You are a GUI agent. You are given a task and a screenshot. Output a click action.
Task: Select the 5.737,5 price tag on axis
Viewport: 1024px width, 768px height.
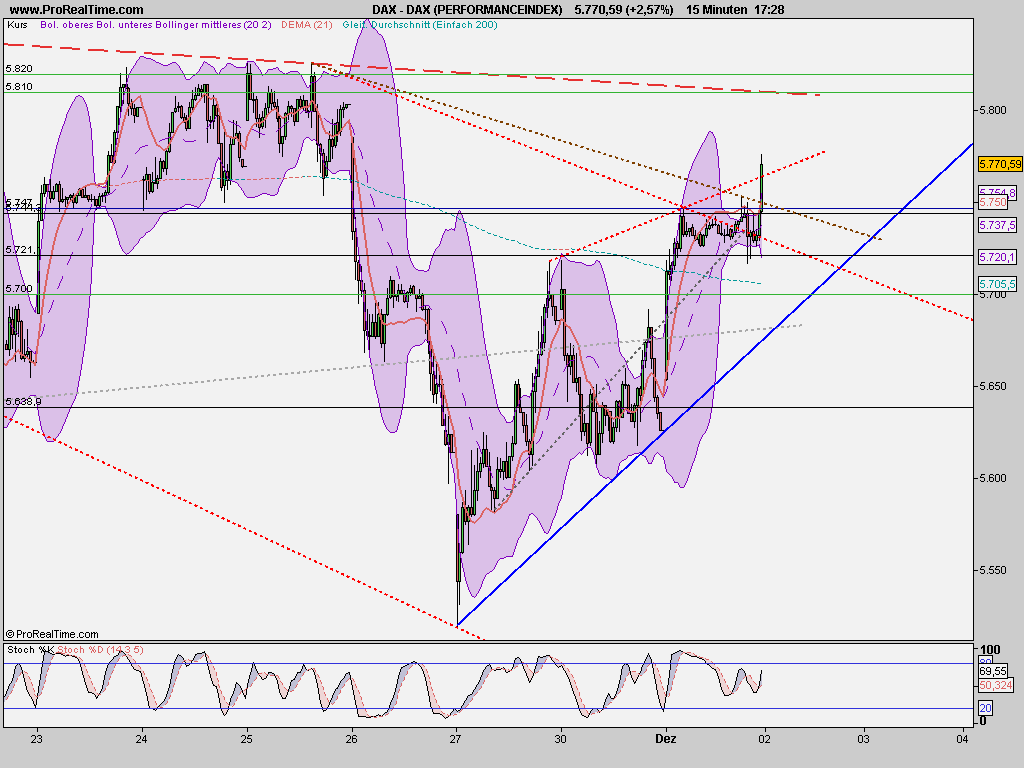tap(998, 224)
